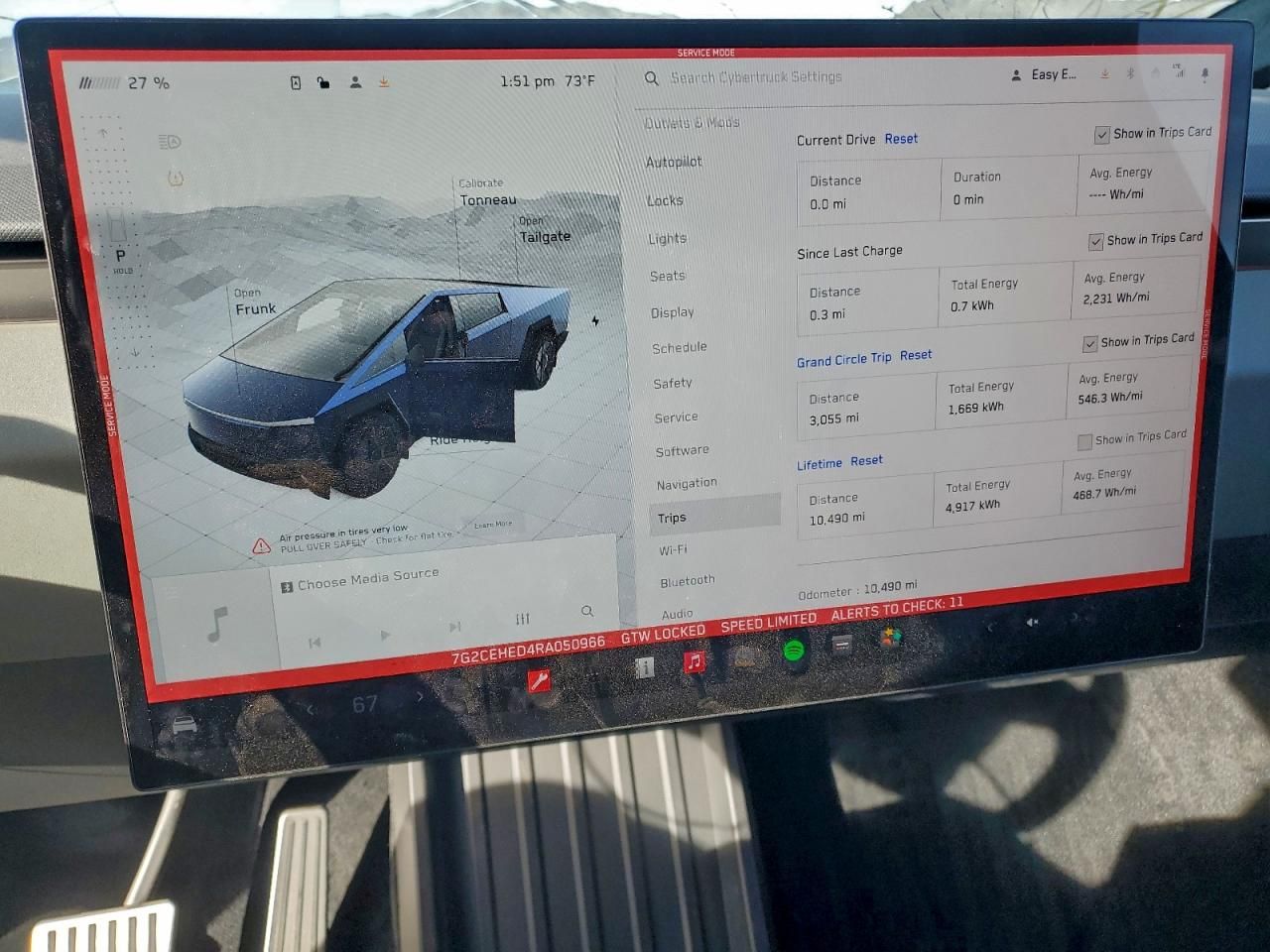Screen dimensions: 1270x952
Task: Uncheck Show in Trips Card for Grand Circle Trip
Action: pos(1089,343)
